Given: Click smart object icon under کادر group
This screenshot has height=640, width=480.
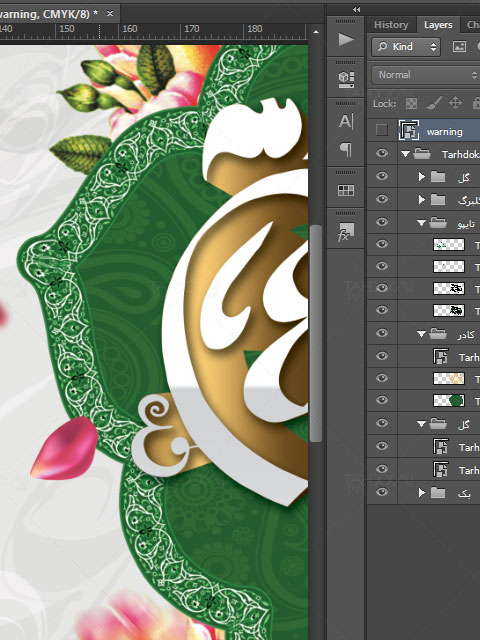Looking at the screenshot, I should (440, 356).
